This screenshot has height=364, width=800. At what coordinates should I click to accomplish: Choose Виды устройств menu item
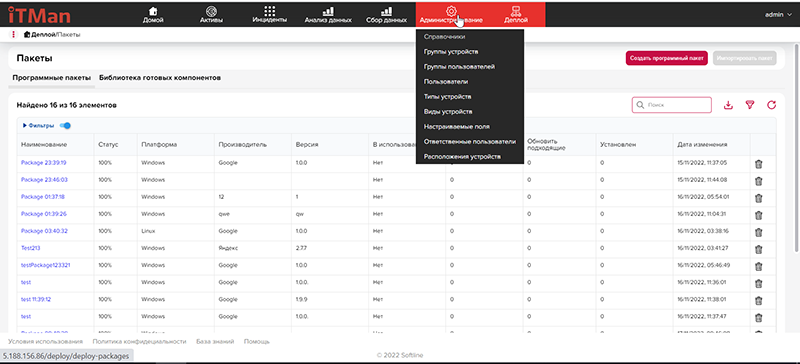(447, 111)
